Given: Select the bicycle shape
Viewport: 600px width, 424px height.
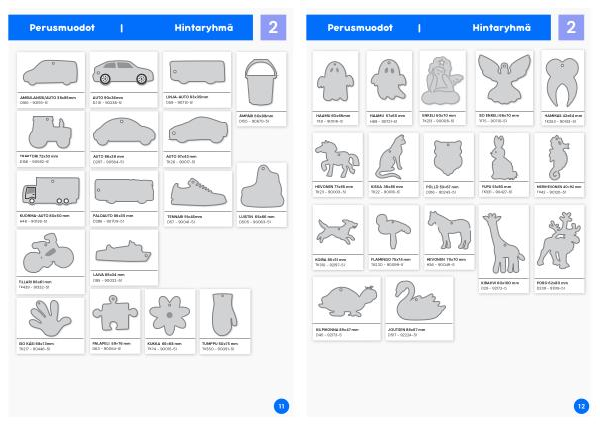Looking at the screenshot, I should point(48,253).
